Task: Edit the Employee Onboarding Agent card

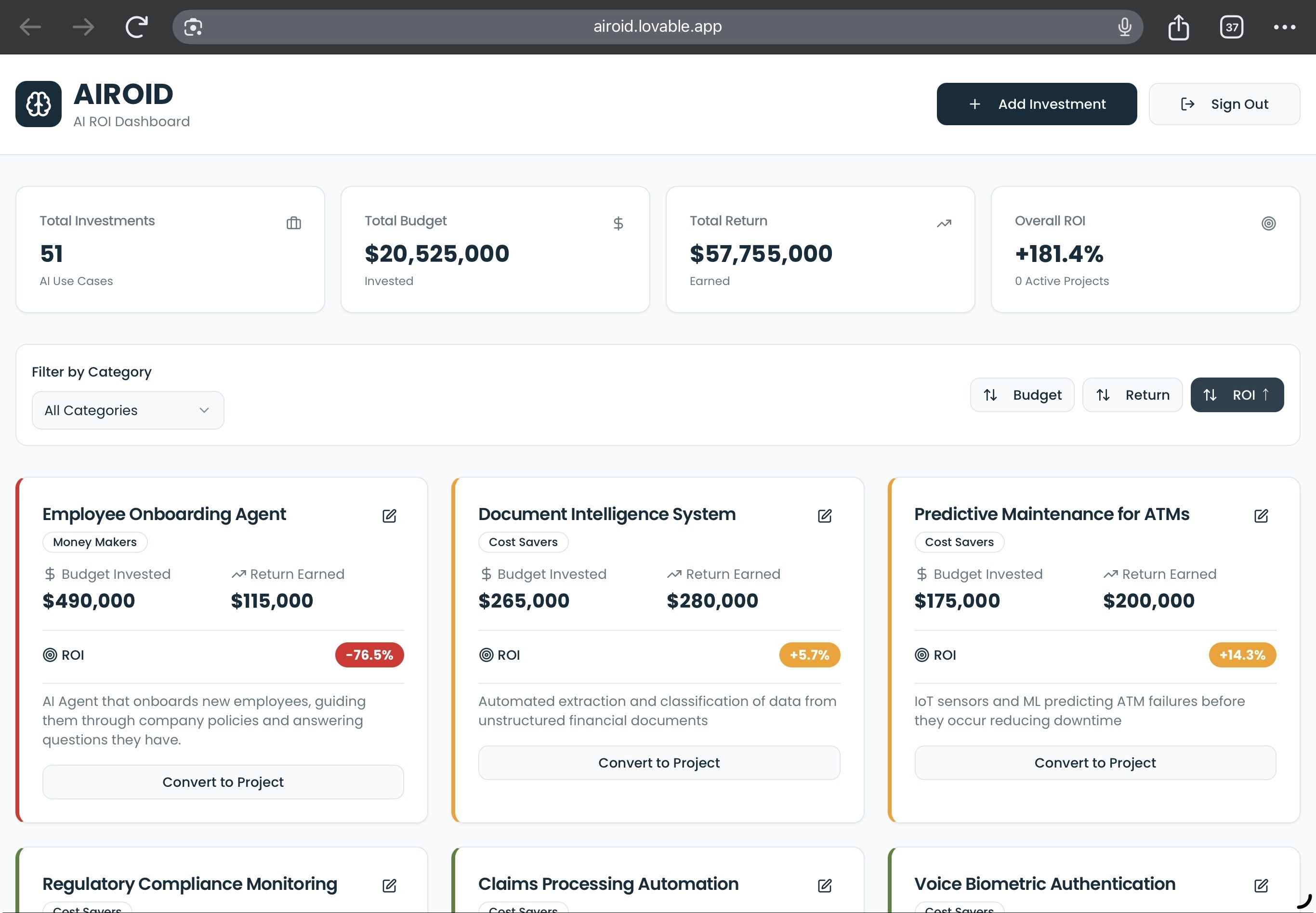Action: (x=389, y=516)
